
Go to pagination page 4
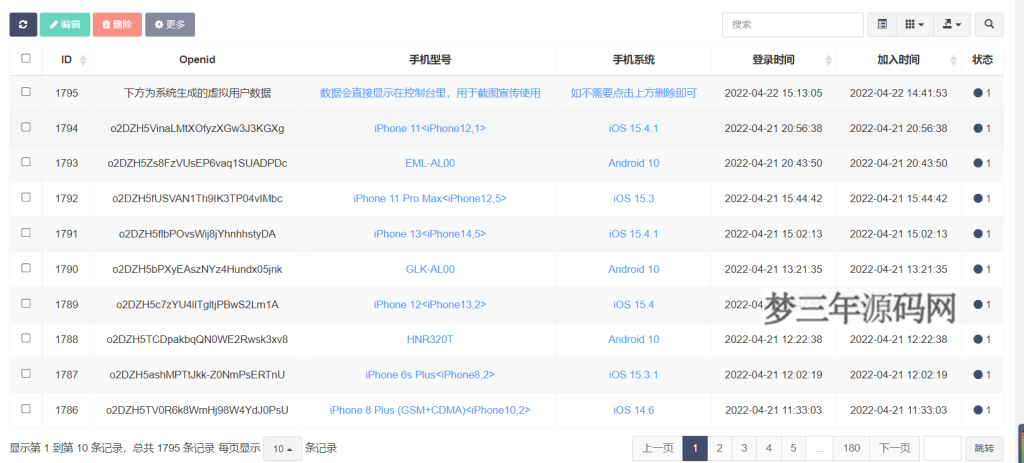click(x=769, y=449)
